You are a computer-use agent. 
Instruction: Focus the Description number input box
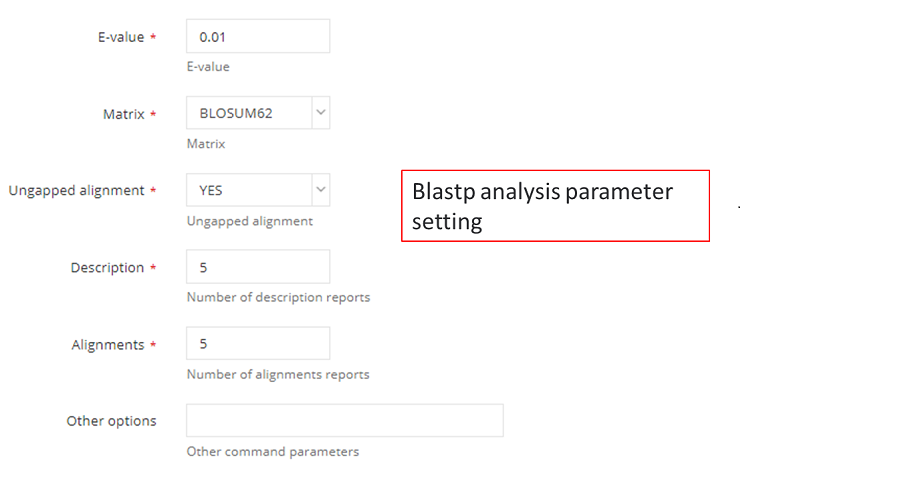click(x=258, y=267)
